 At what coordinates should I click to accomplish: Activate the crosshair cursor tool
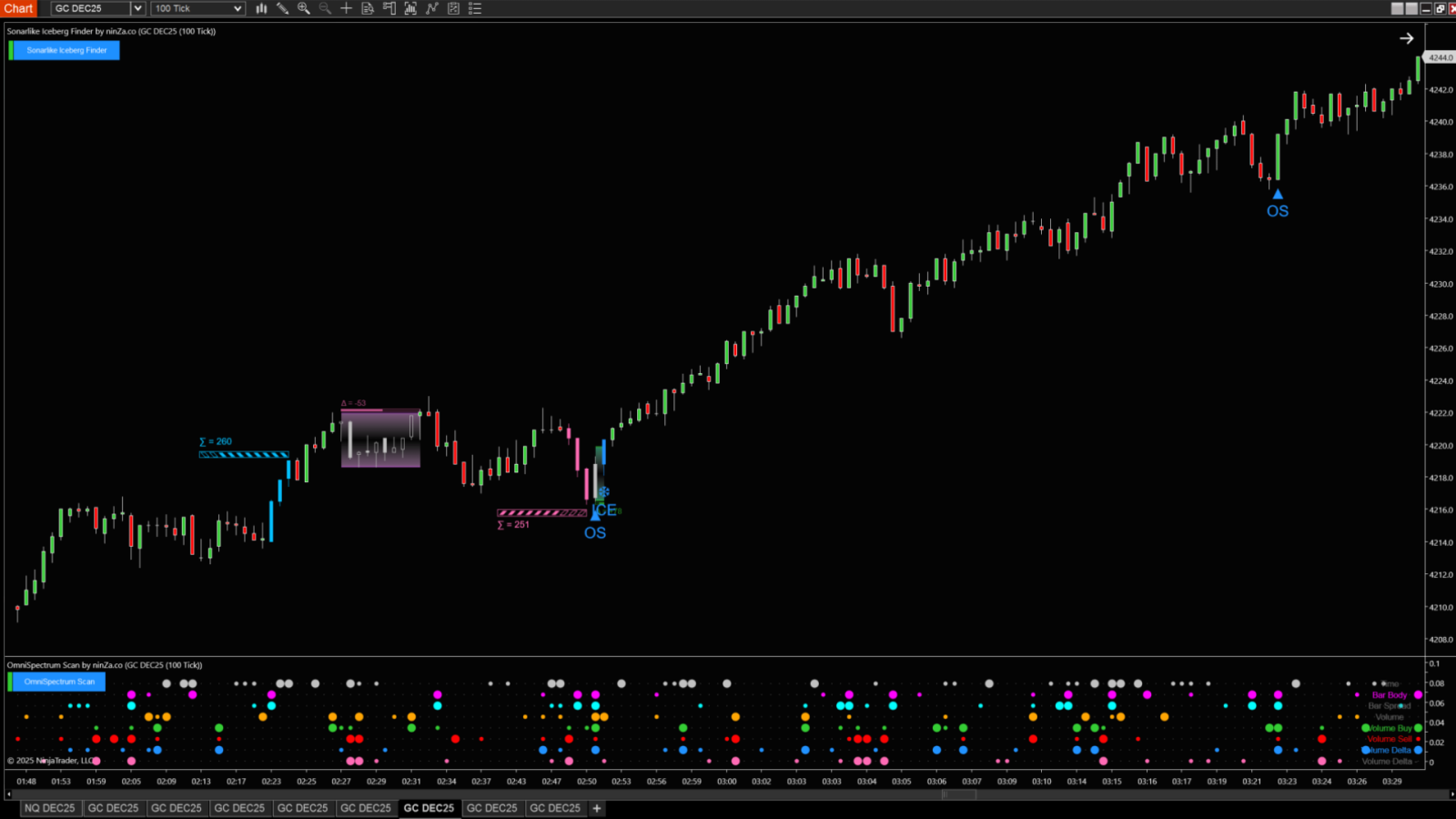pos(347,8)
